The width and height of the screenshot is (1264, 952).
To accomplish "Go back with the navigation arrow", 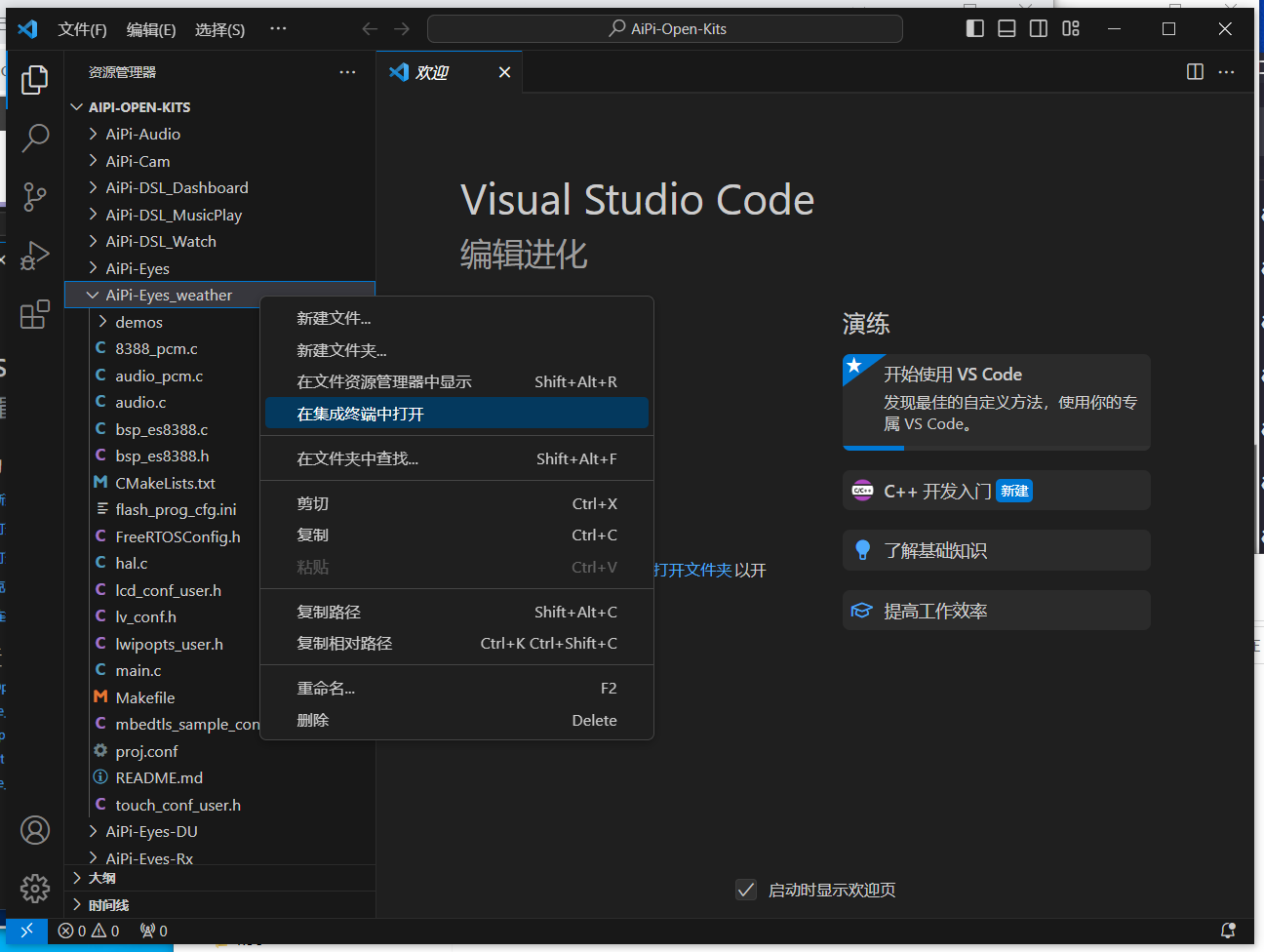I will tap(370, 29).
